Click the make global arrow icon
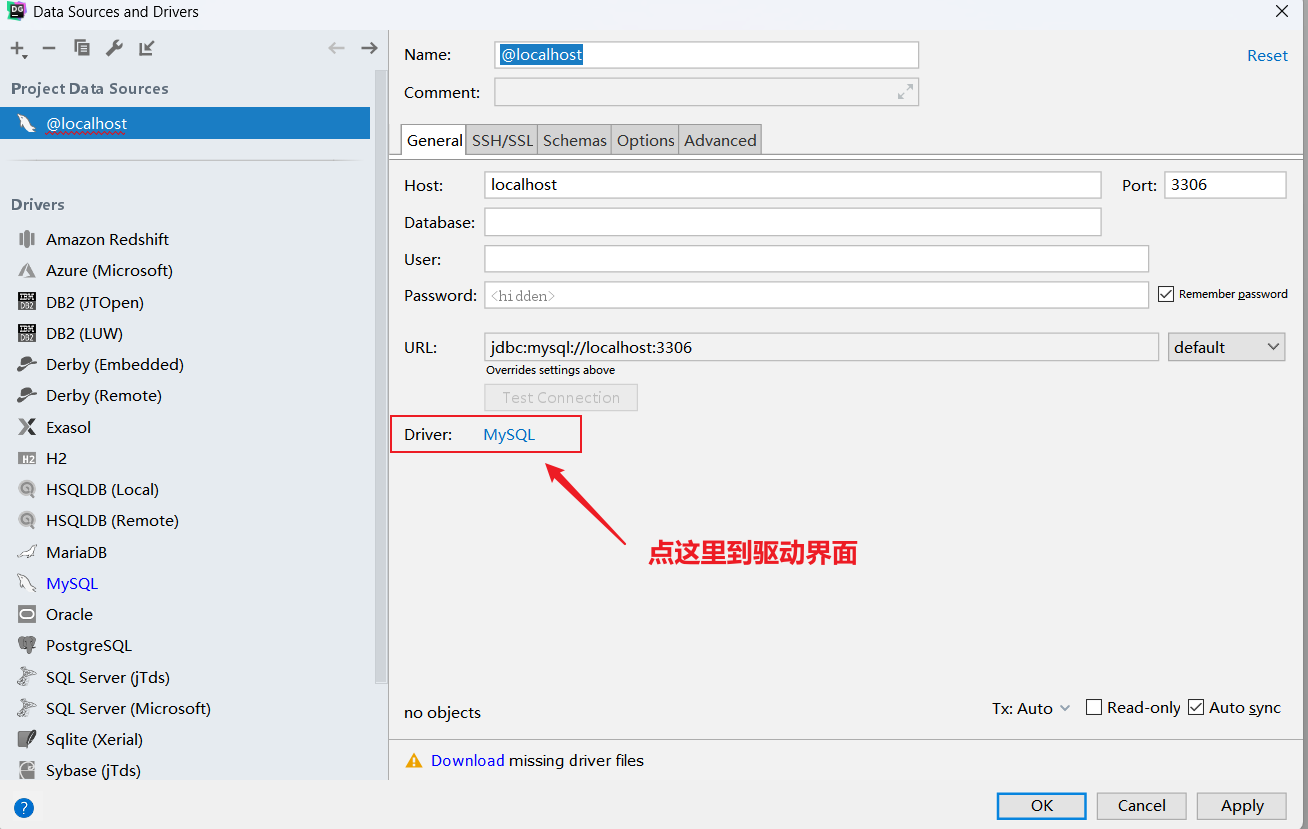The image size is (1308, 829). click(147, 48)
